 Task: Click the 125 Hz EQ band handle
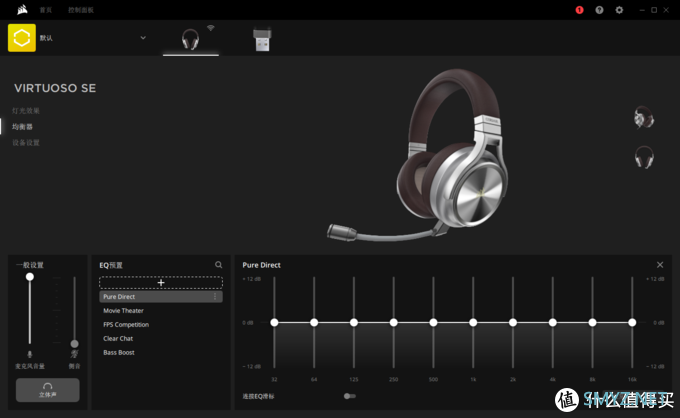coord(354,322)
